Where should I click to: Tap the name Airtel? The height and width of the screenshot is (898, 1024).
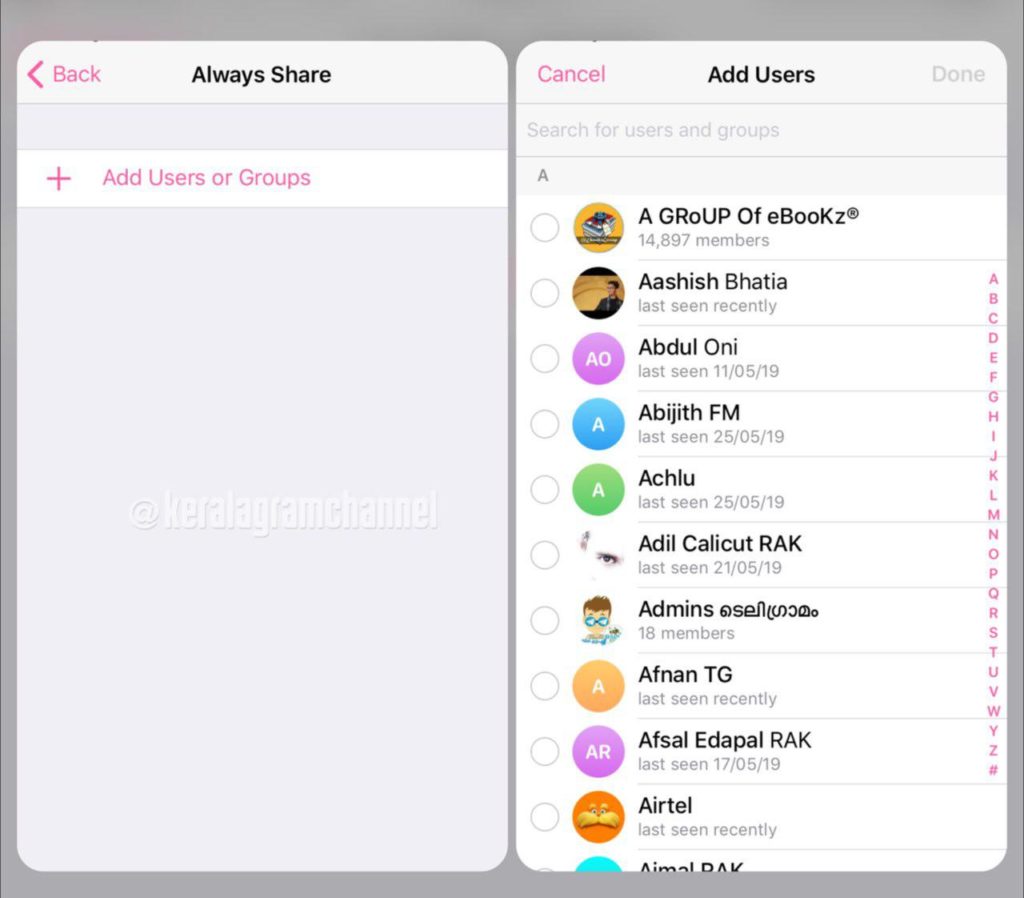coord(665,805)
